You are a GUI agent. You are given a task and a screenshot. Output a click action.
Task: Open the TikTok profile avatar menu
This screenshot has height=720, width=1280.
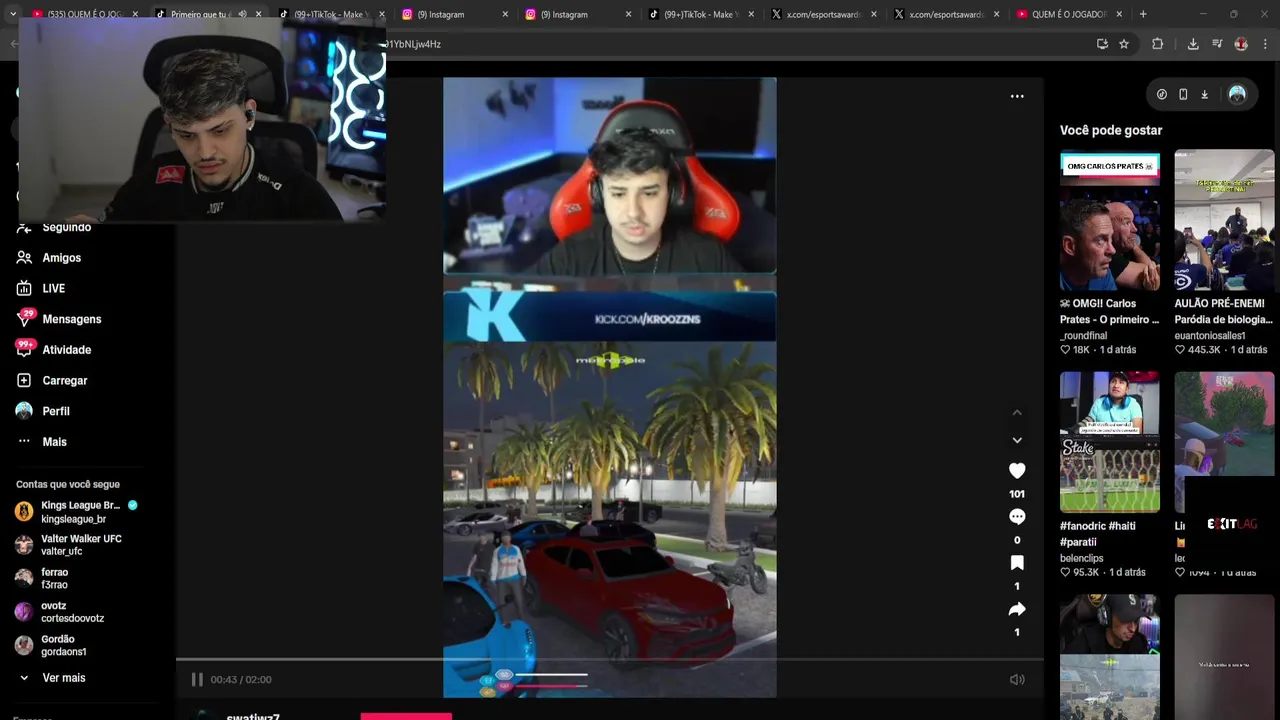point(1237,94)
